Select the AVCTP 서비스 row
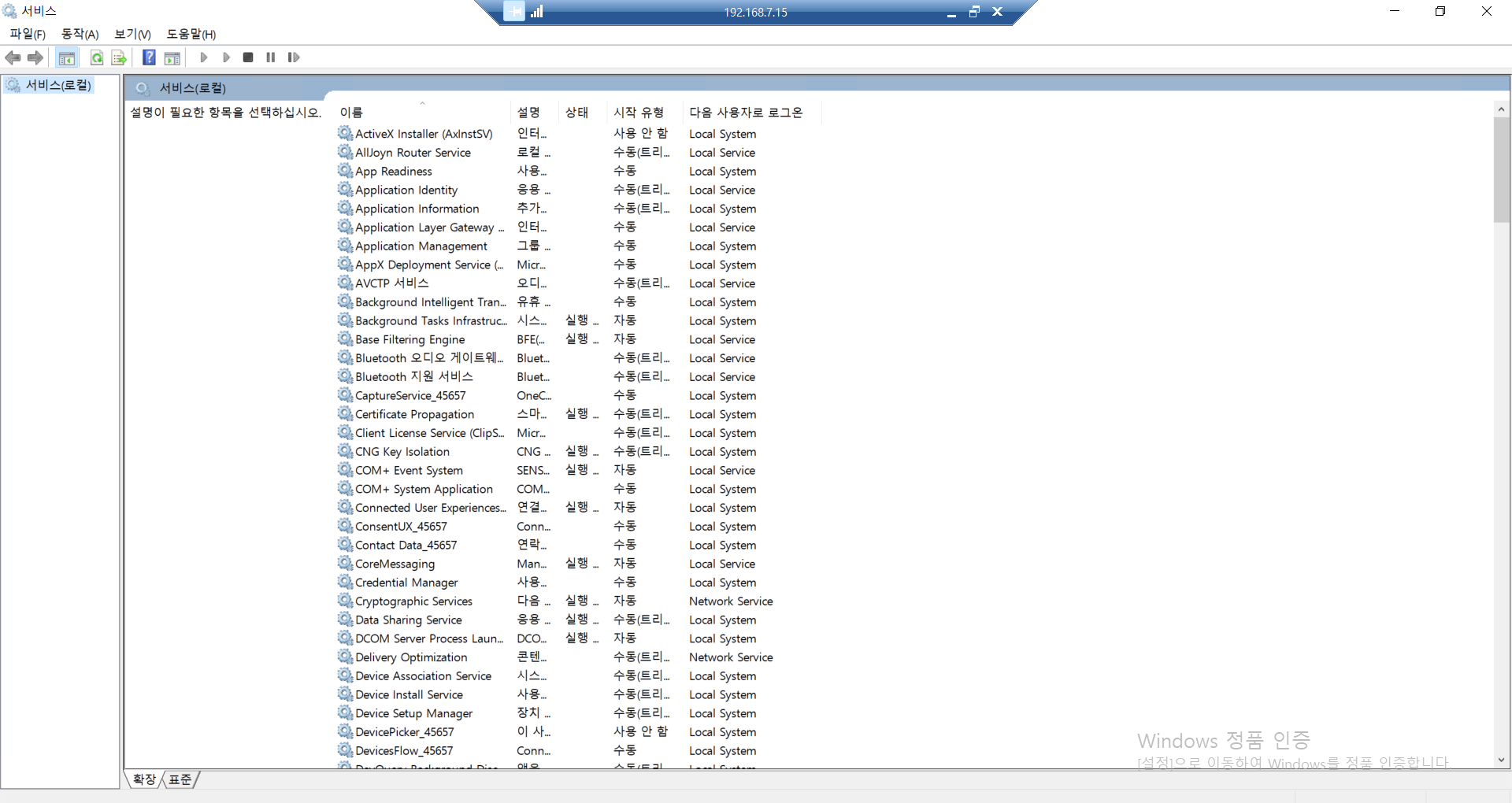This screenshot has height=803, width=1512. [x=579, y=283]
